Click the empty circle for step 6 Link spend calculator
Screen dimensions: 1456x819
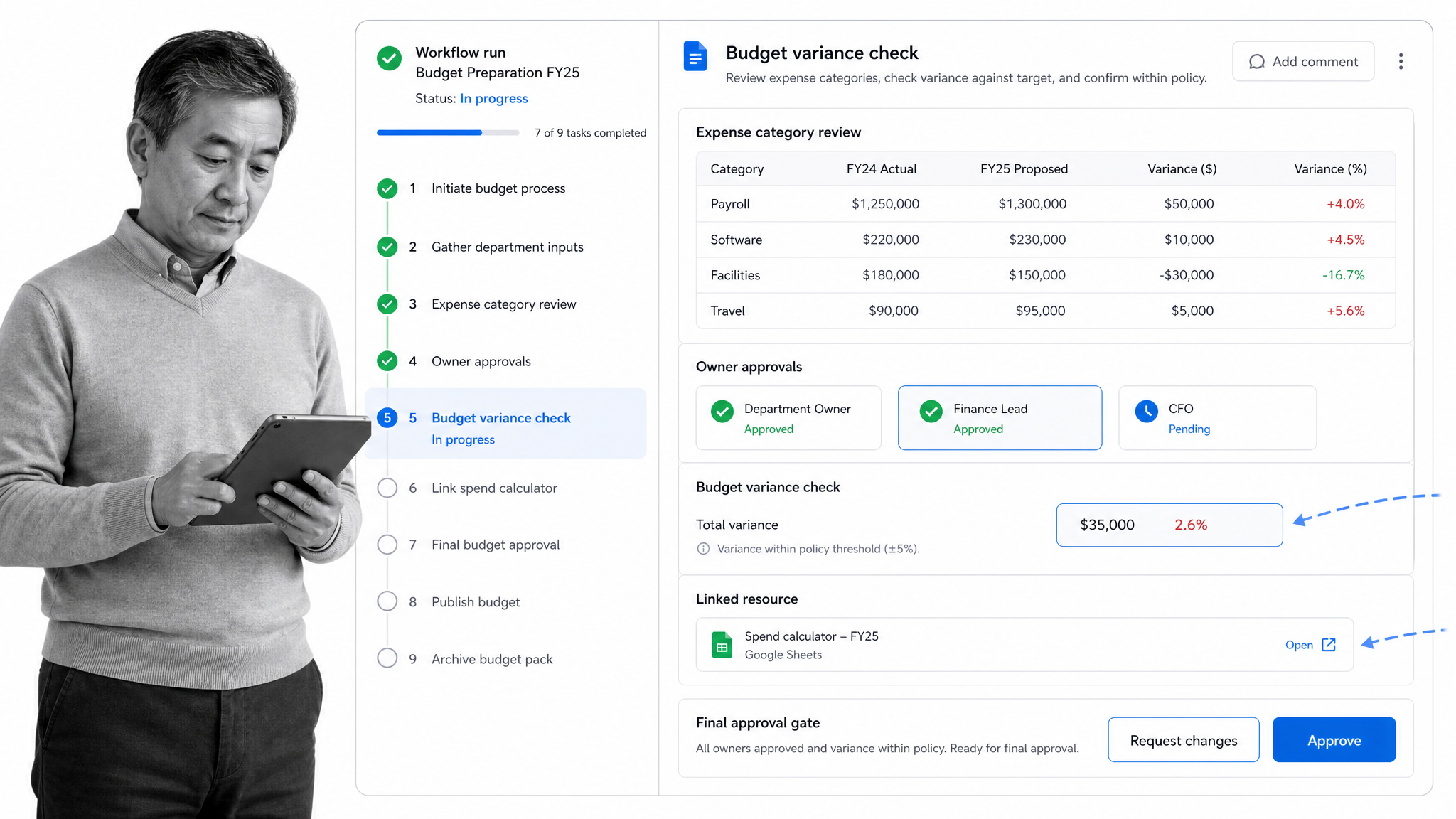[387, 488]
